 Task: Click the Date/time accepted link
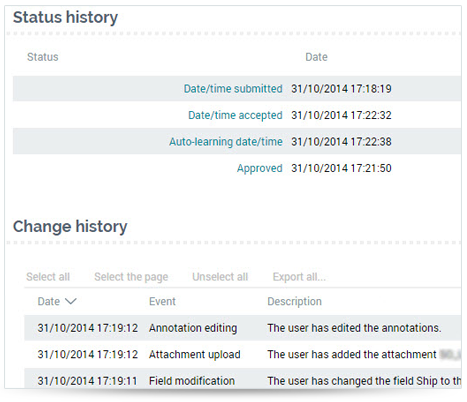(x=235, y=115)
